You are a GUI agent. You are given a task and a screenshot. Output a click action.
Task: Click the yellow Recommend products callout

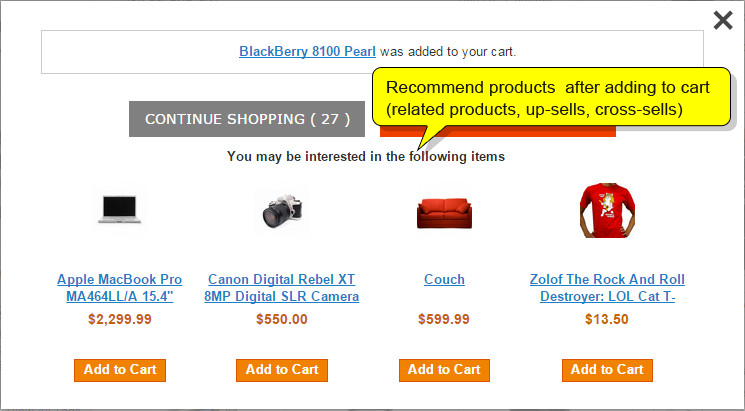[x=551, y=97]
